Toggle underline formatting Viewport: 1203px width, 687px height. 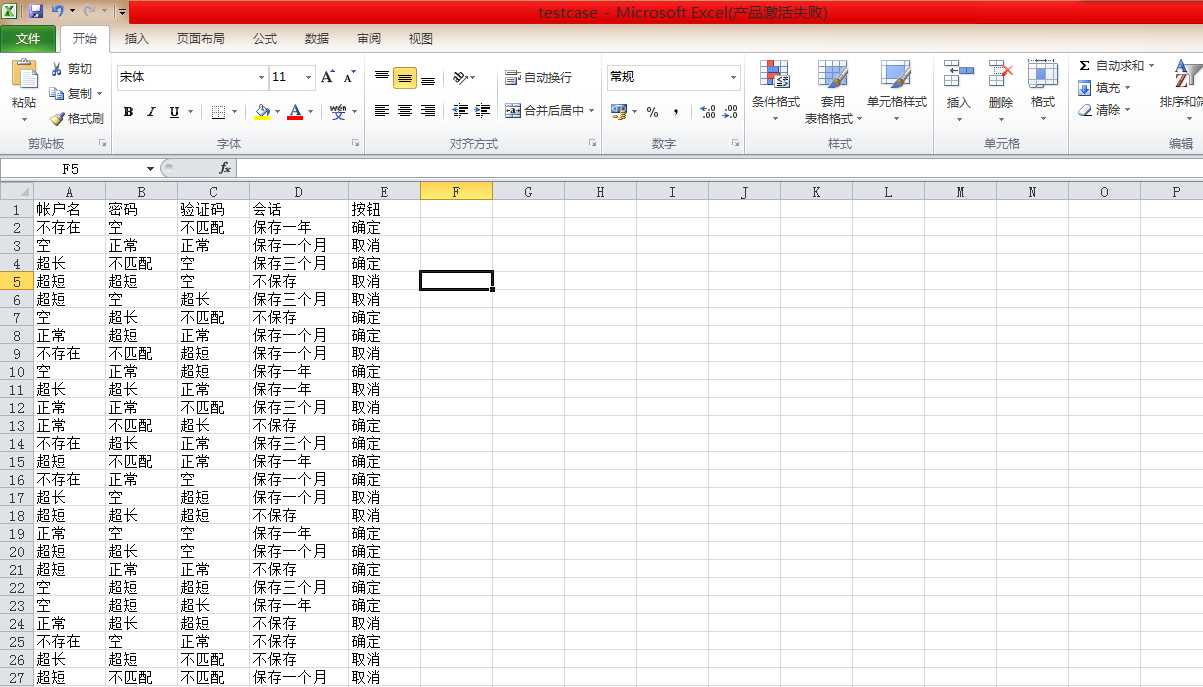pos(174,112)
